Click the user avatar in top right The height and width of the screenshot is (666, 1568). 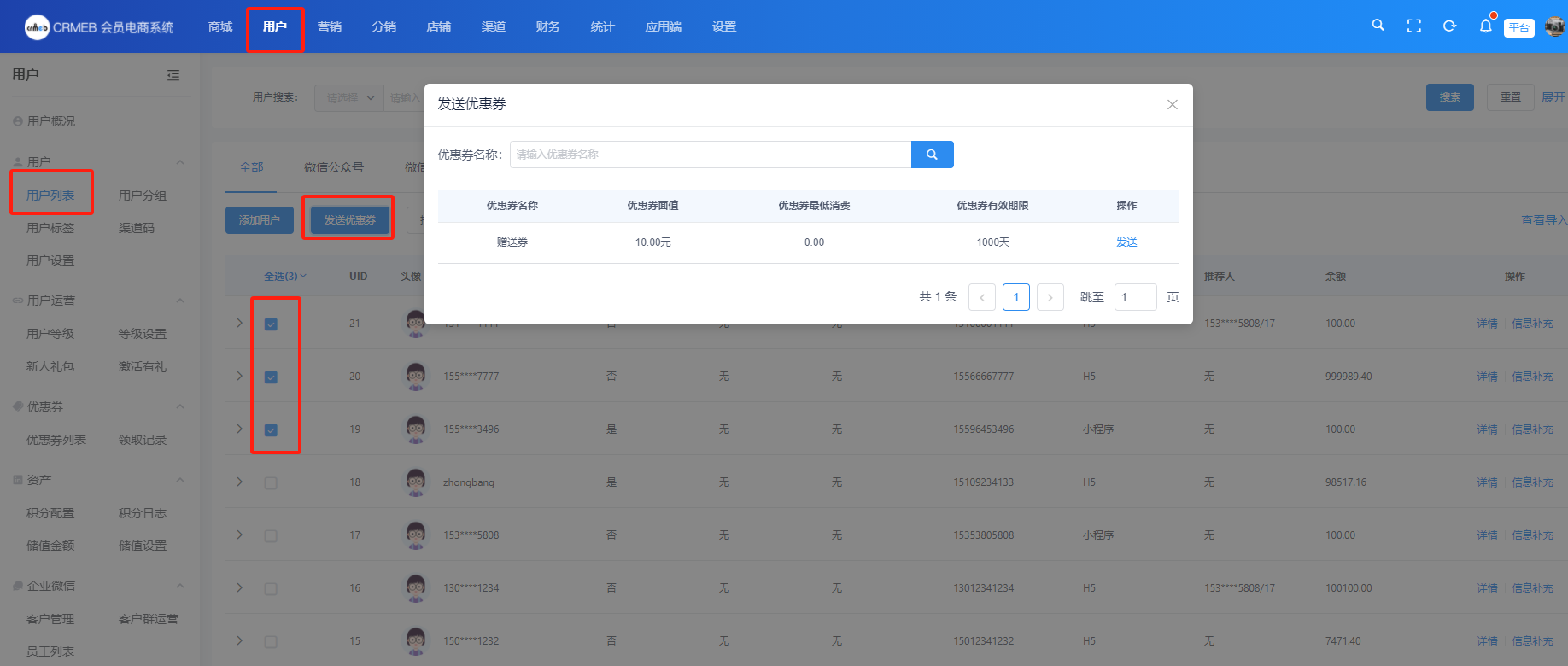click(1554, 26)
